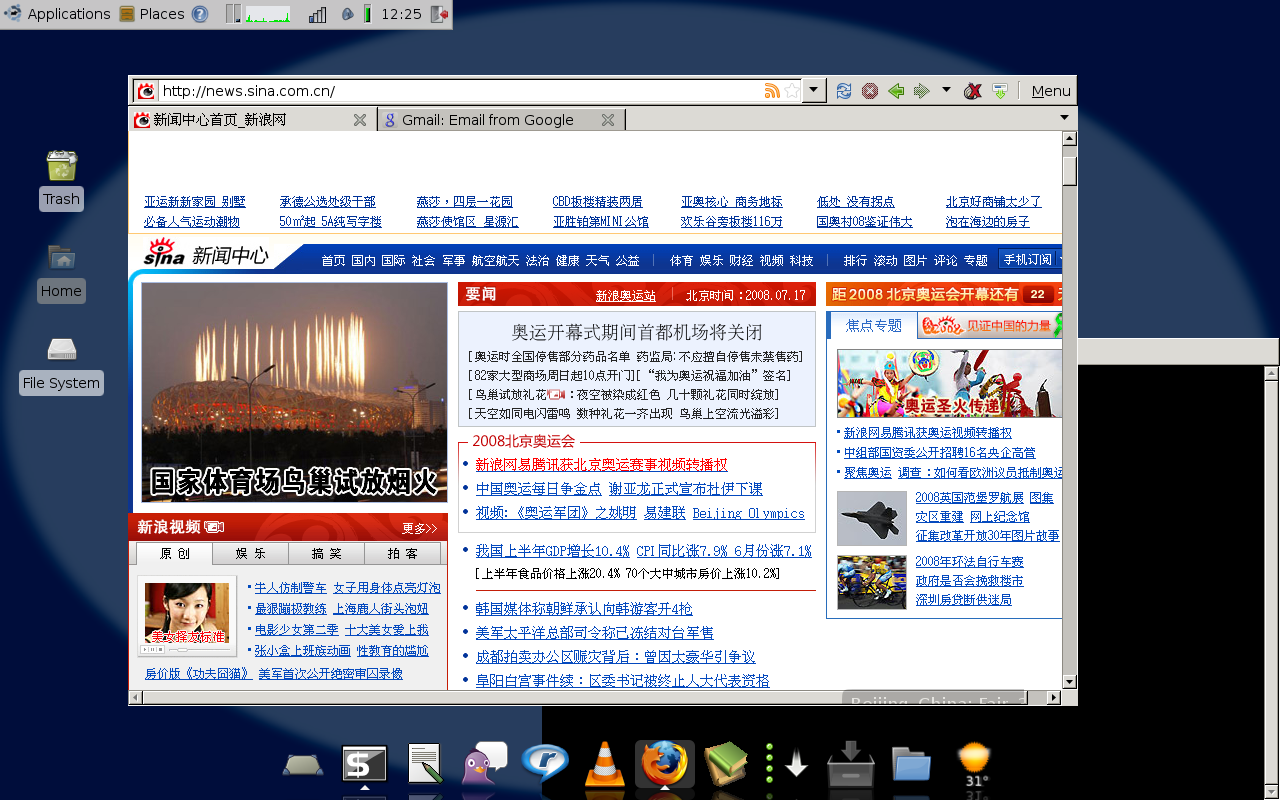
Task: Launch the text editor from the dock
Action: coord(425,764)
